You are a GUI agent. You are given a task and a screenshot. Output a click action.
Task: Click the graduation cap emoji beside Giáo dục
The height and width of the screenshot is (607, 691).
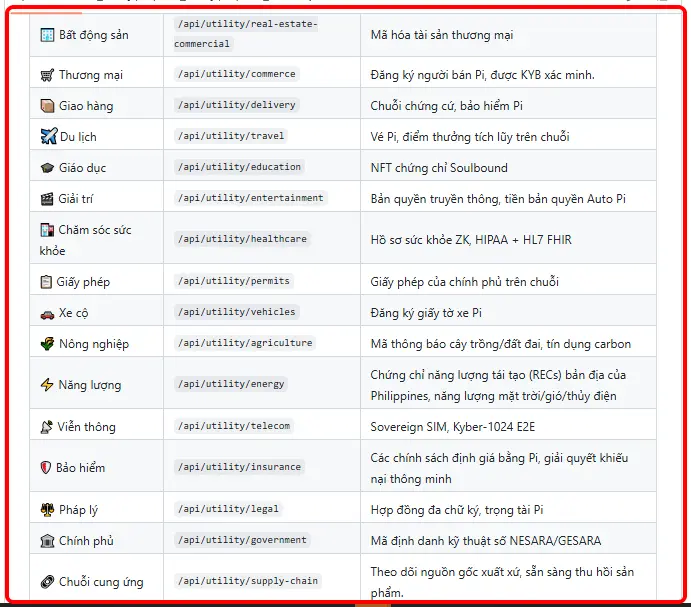tap(47, 168)
